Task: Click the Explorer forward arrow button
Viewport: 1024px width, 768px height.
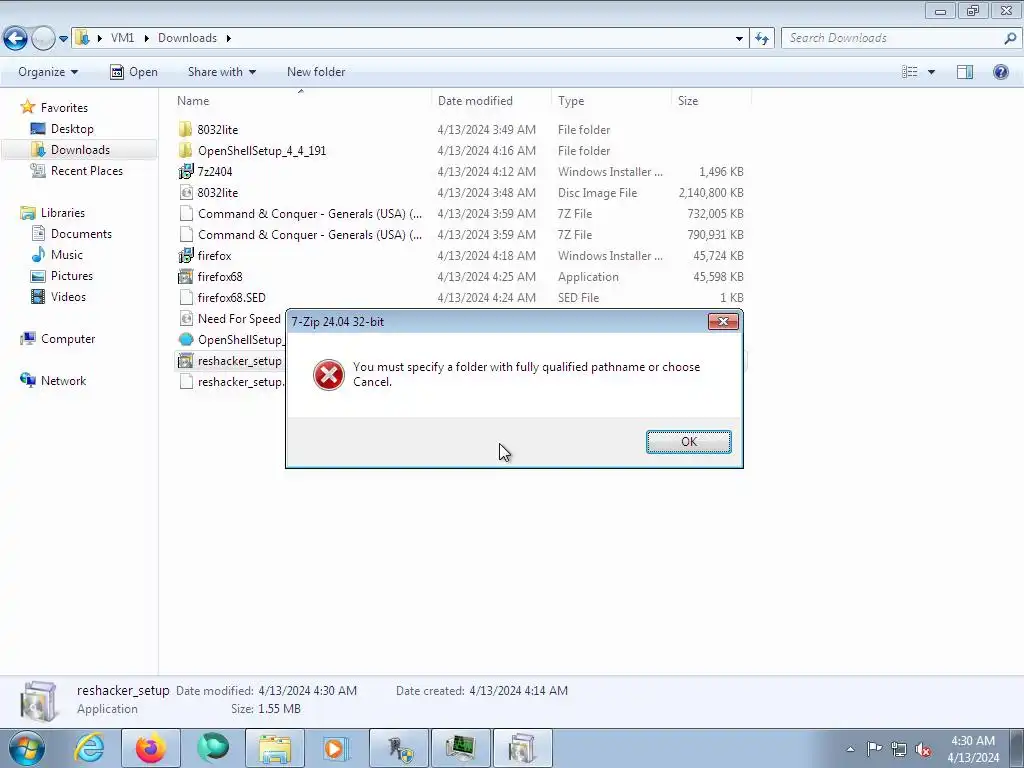Action: (x=43, y=38)
